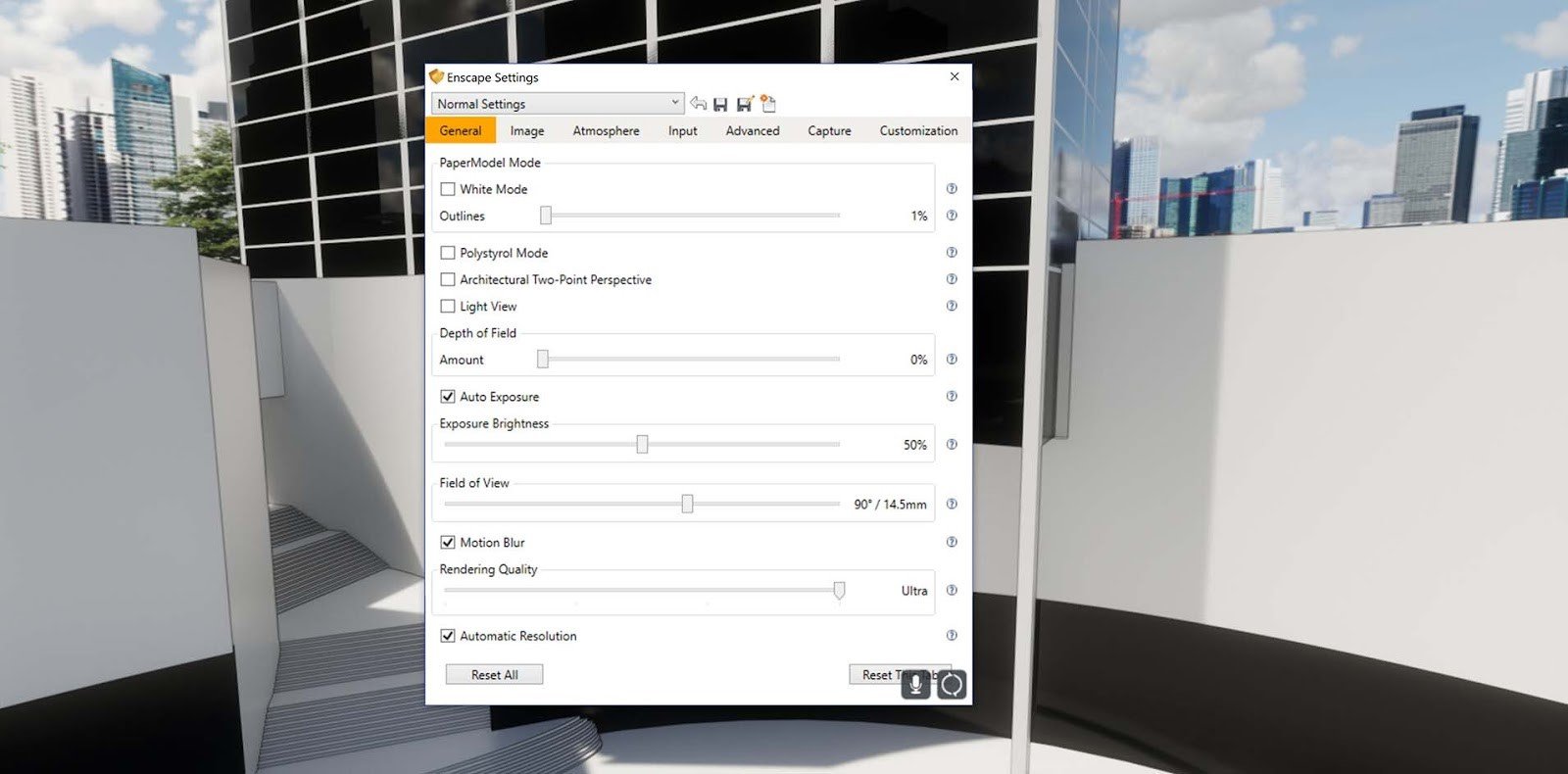The image size is (1568, 774).
Task: Click the PaperModel Mode group label
Action: pyautogui.click(x=490, y=163)
